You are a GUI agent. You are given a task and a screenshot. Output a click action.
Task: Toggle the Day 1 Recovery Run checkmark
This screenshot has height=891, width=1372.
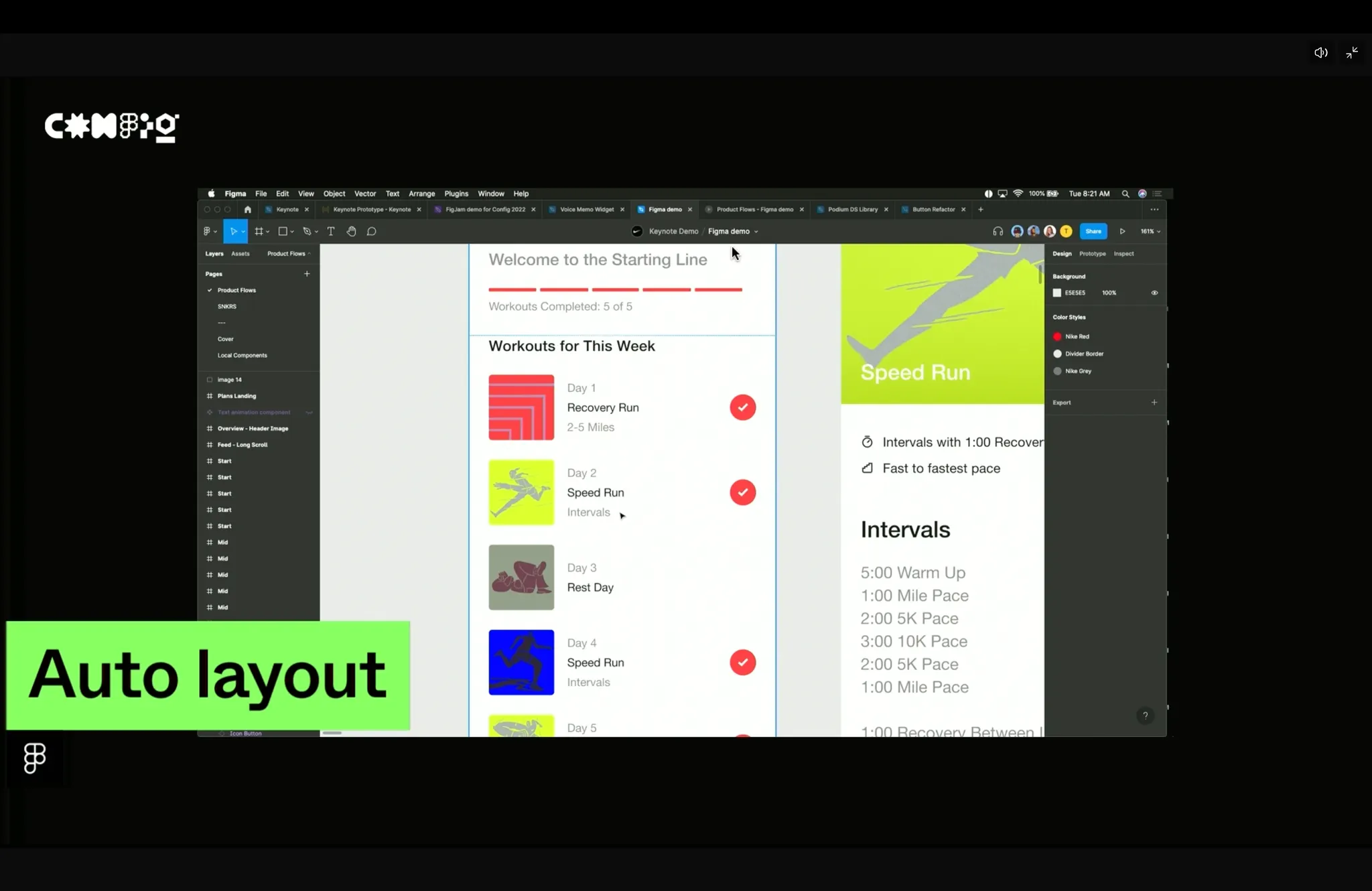point(742,407)
